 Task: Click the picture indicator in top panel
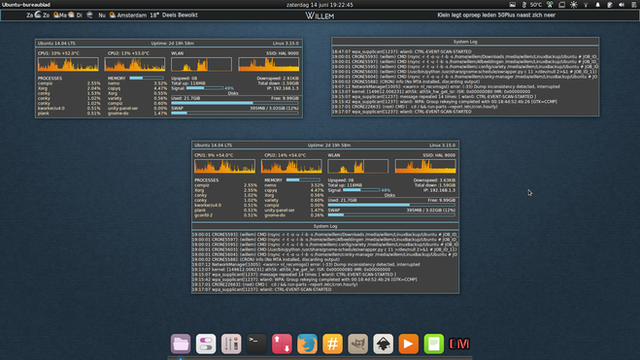point(512,5)
